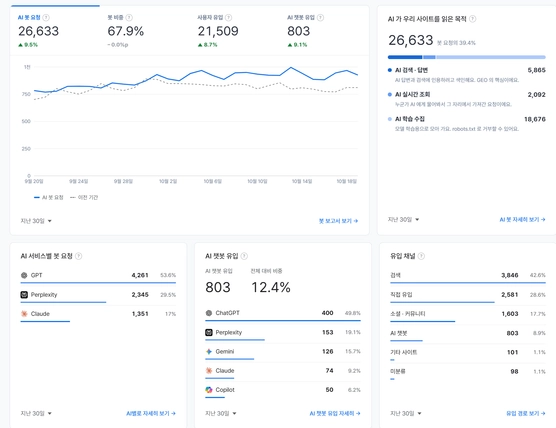Image resolution: width=556 pixels, height=428 pixels.
Task: Click the 4,261 GPT request count
Action: coord(140,275)
